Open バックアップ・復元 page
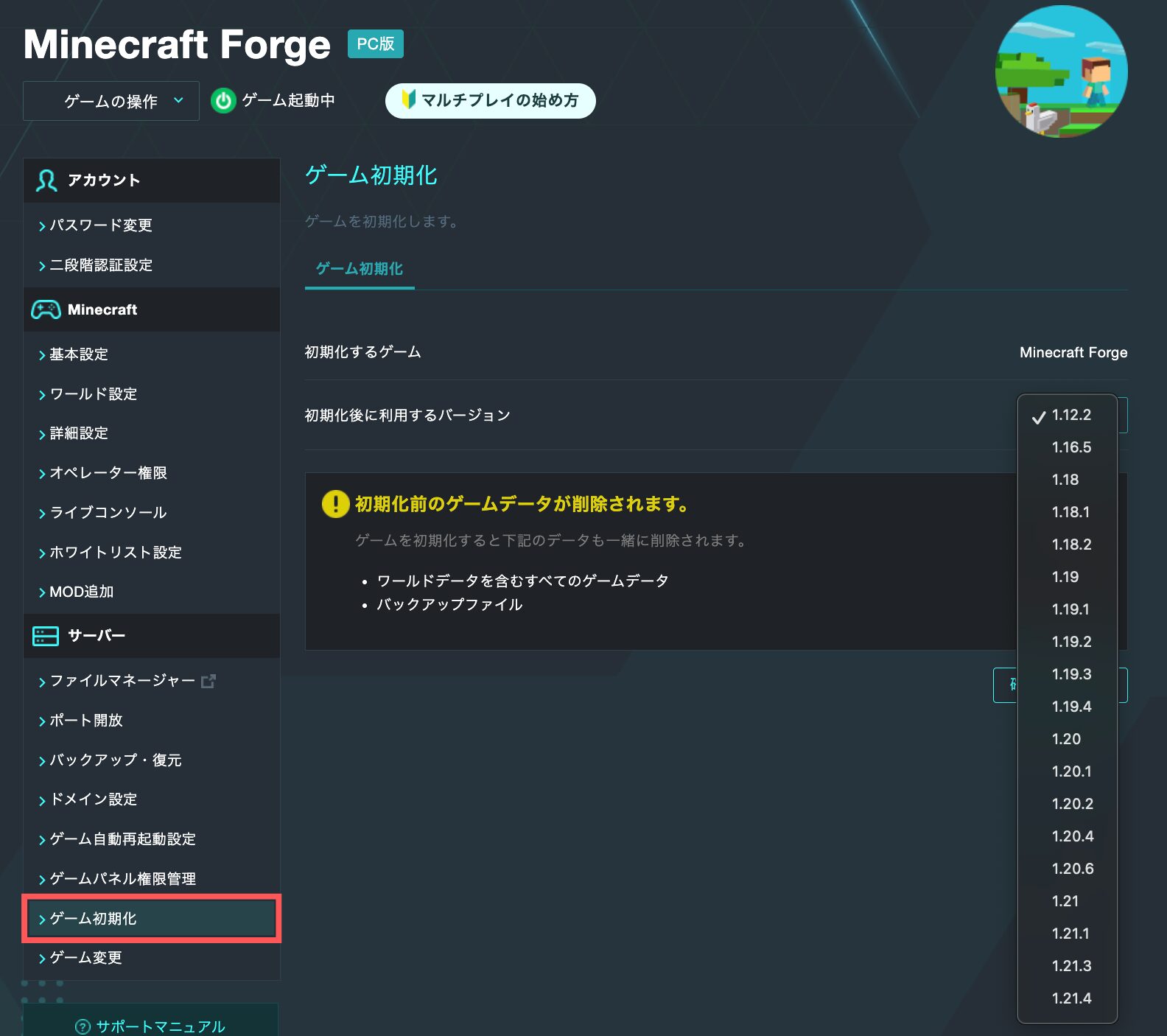Image resolution: width=1167 pixels, height=1036 pixels. click(x=116, y=760)
